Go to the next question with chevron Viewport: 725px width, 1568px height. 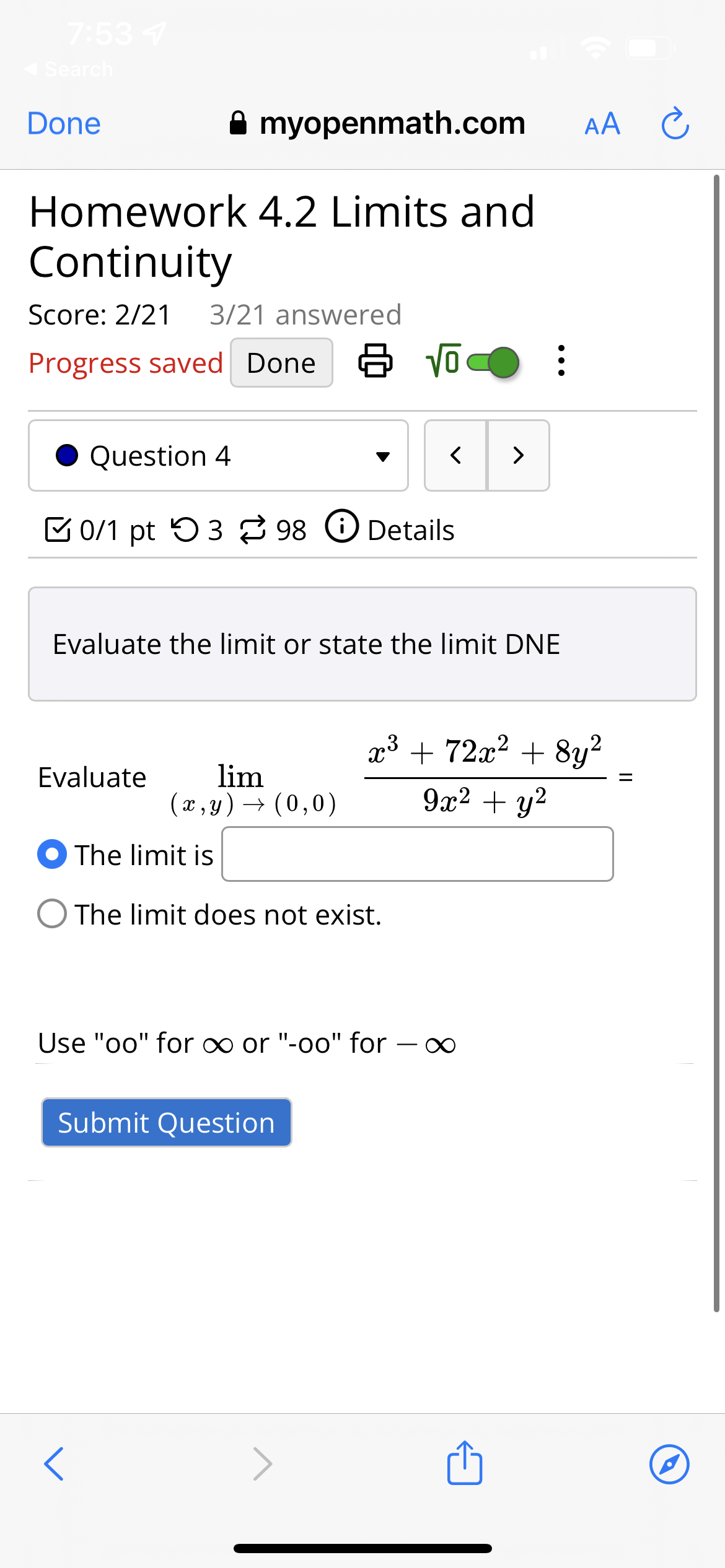point(518,455)
